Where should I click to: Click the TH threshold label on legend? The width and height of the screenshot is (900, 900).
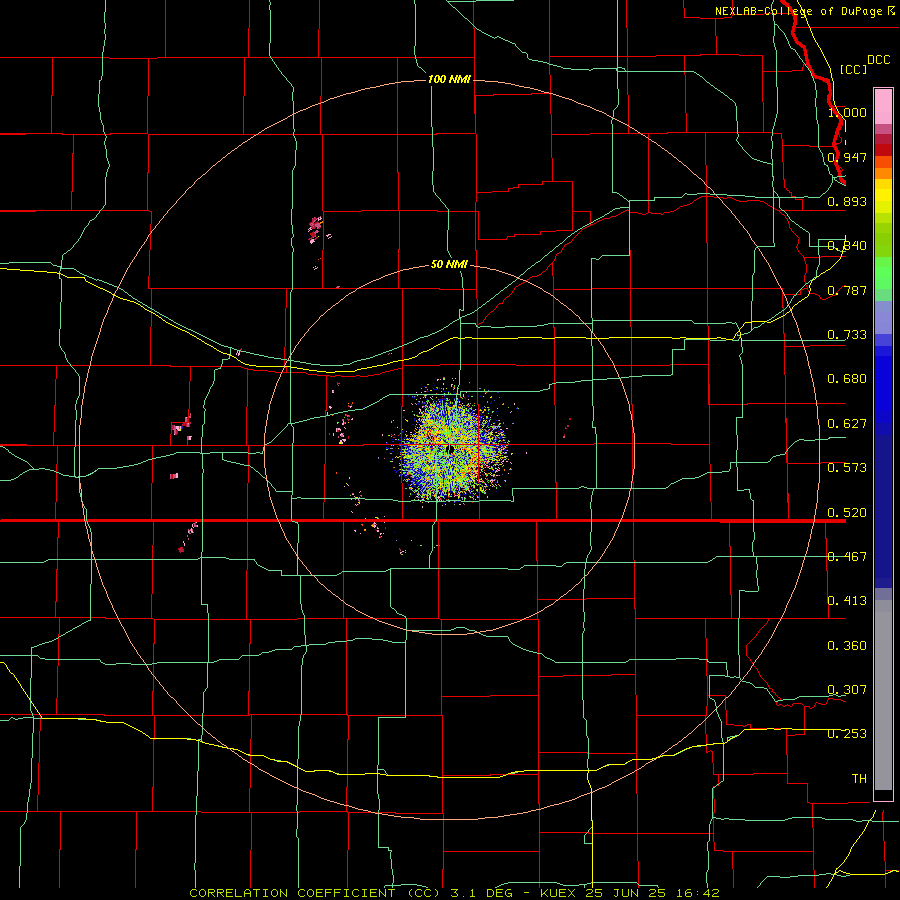[x=859, y=779]
